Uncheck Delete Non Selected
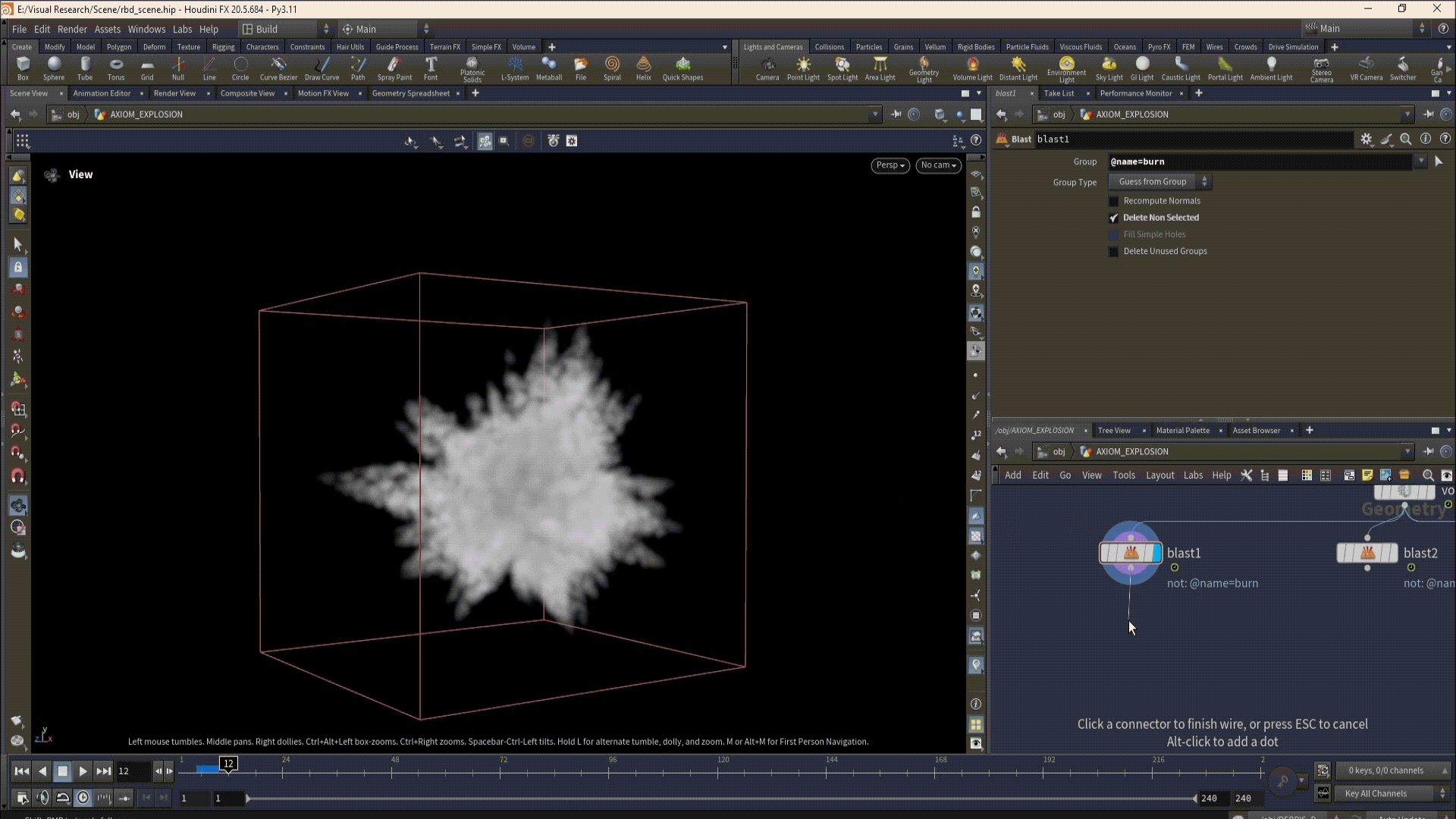The image size is (1456, 819). (x=1113, y=218)
